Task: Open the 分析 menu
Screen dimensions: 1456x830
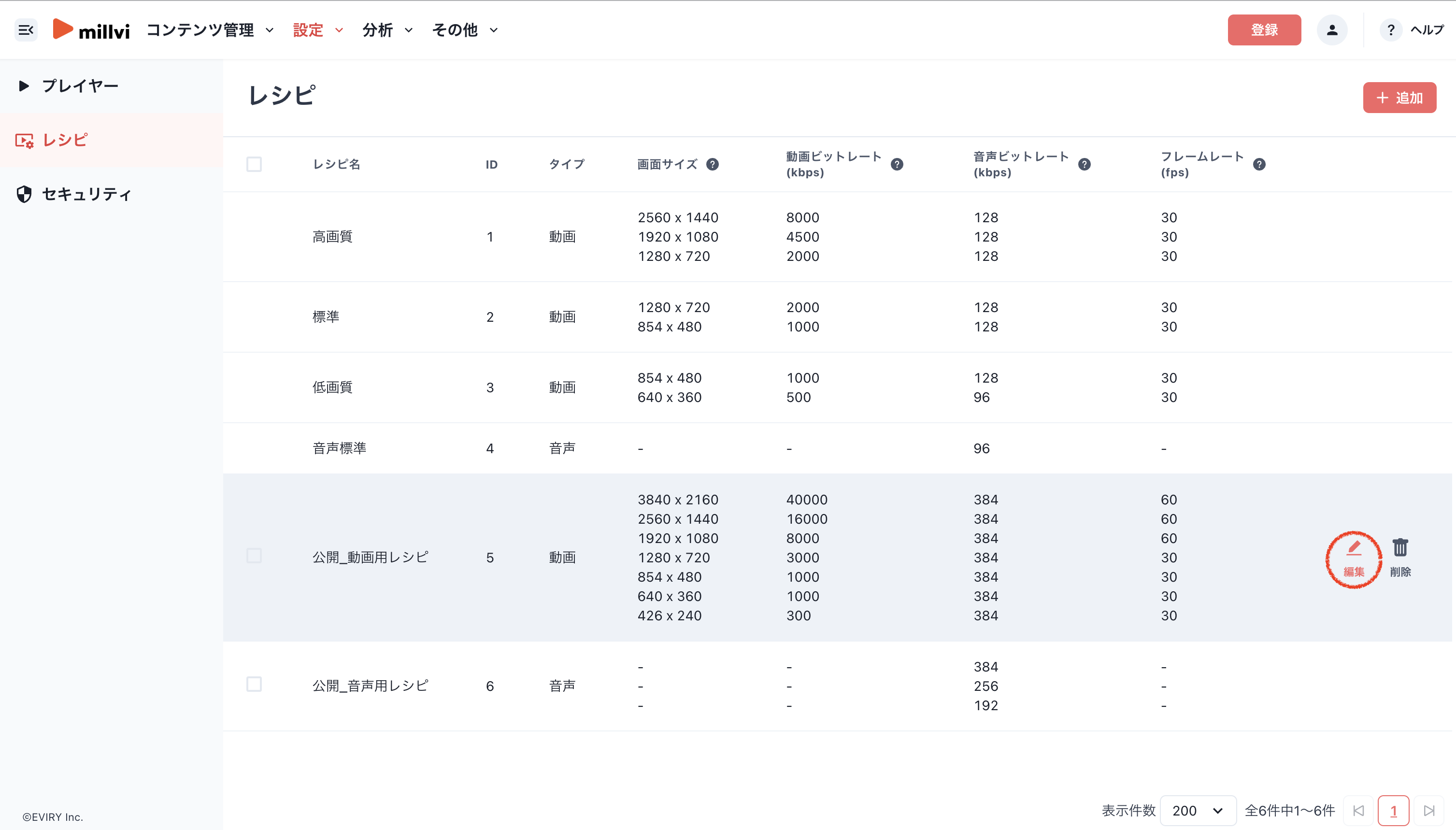Action: (387, 30)
